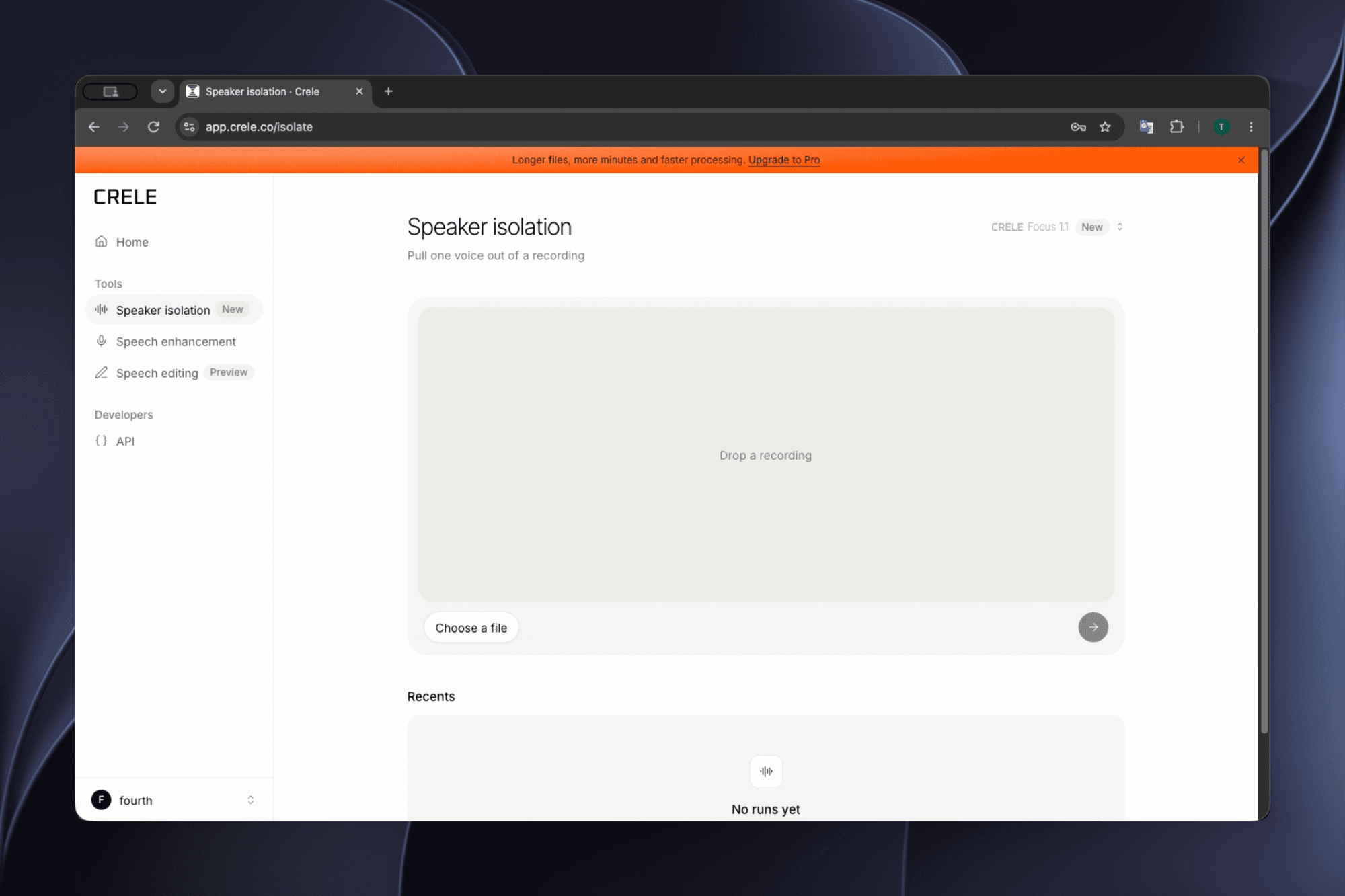The height and width of the screenshot is (896, 1345).
Task: Click the Pull one voice out subtitle
Action: (x=496, y=255)
